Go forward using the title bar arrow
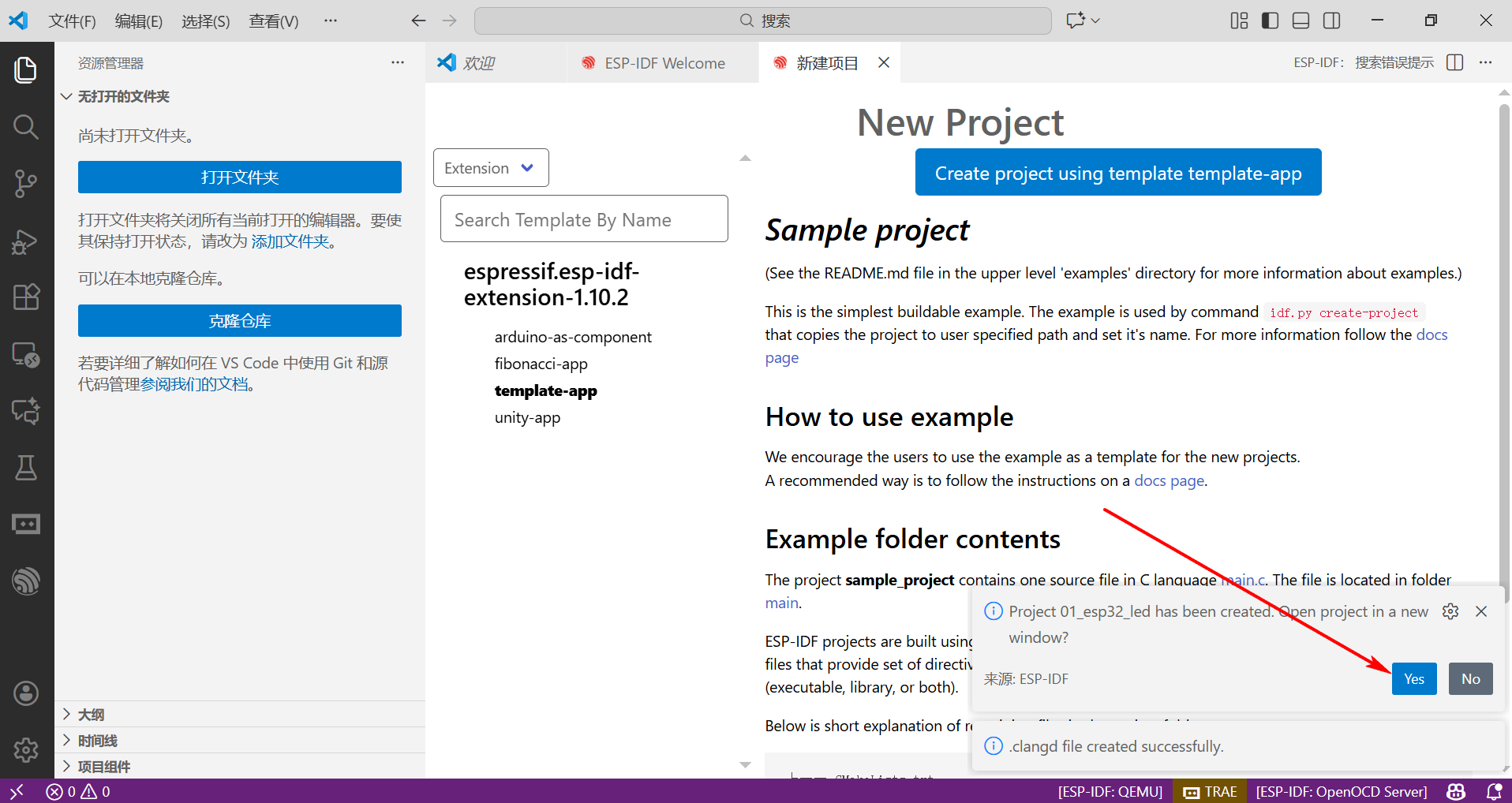Image resolution: width=1512 pixels, height=803 pixels. 450,21
